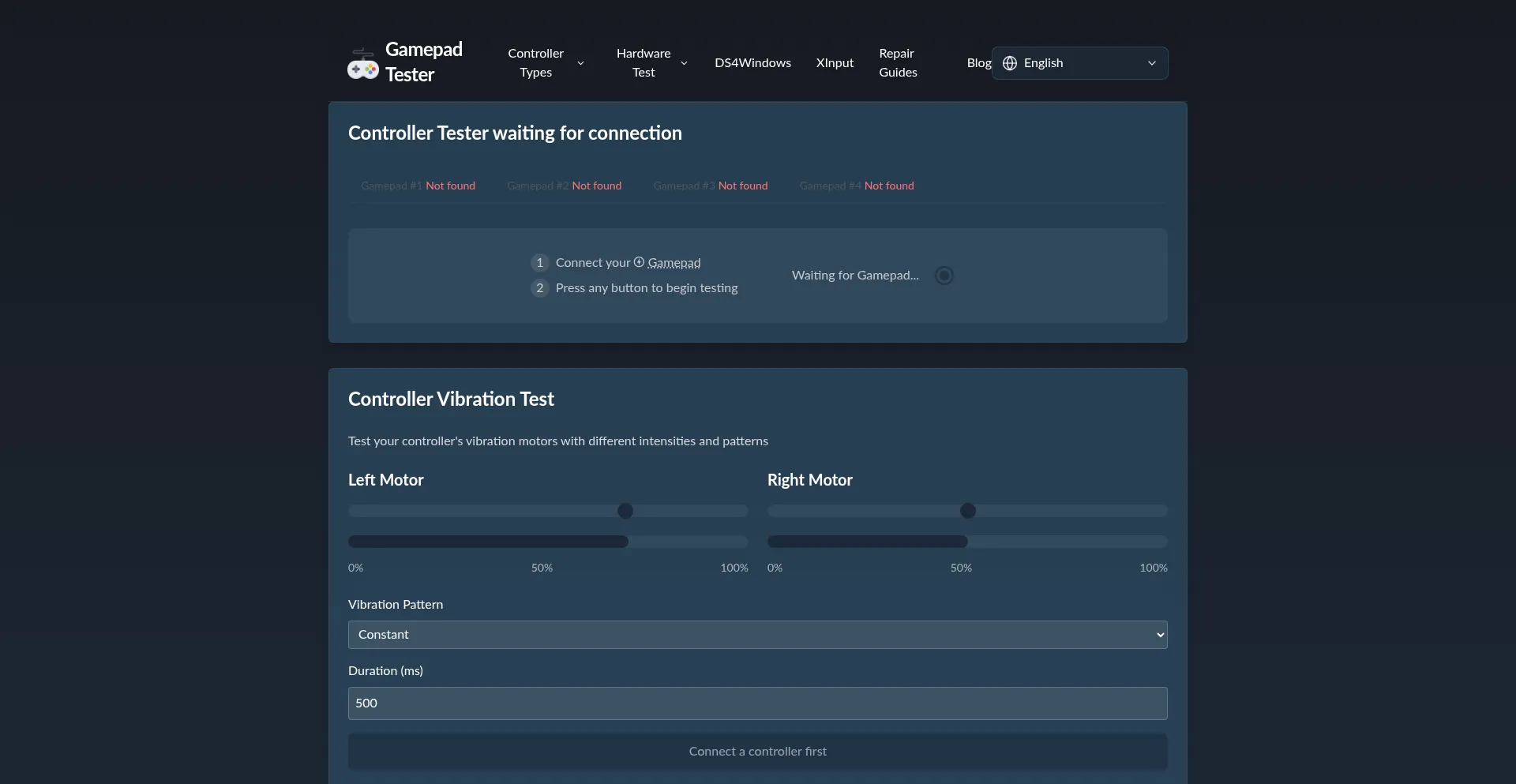Visit the Blog link
Viewport: 1516px width, 784px height.
(x=978, y=63)
